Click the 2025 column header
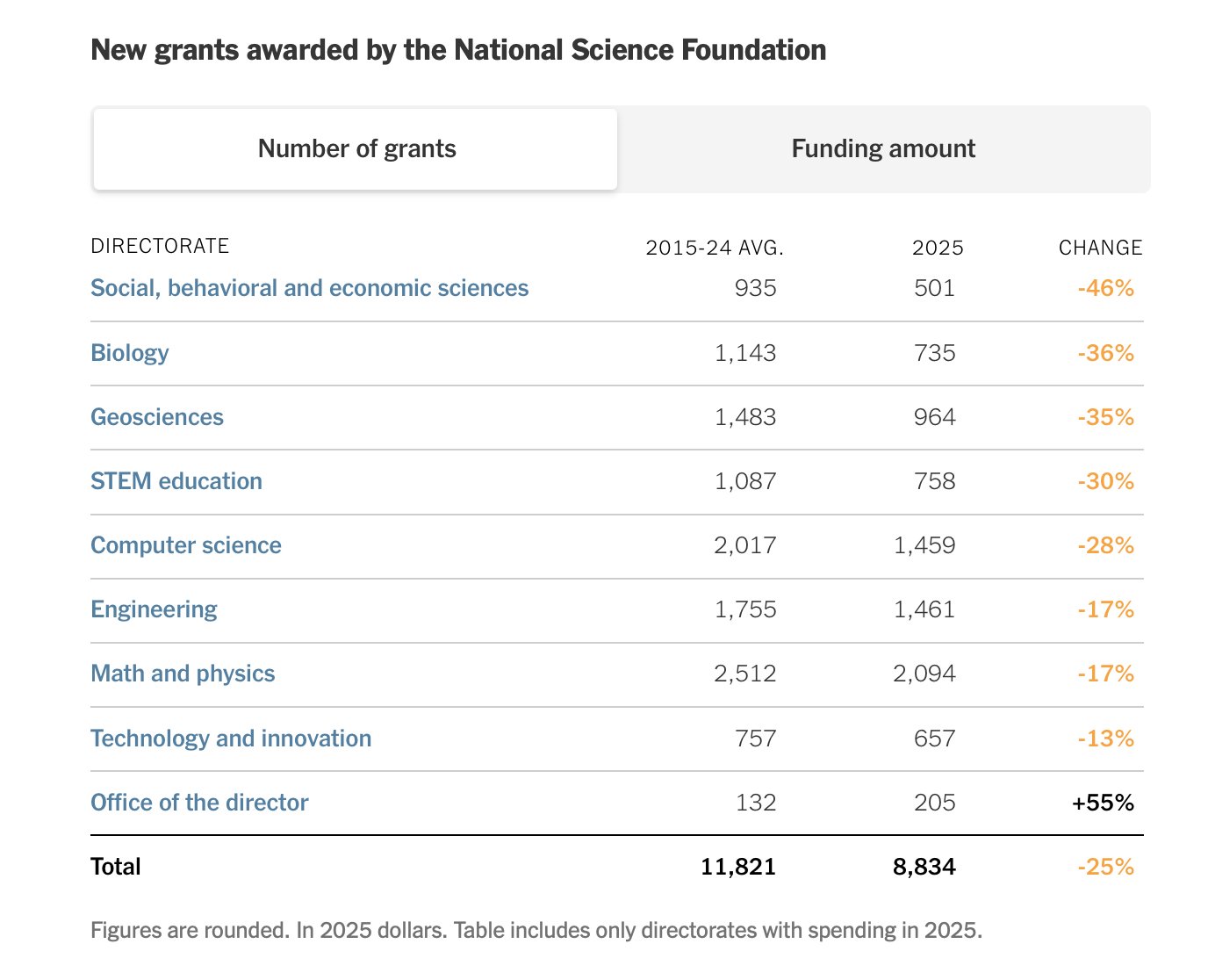Image resolution: width=1208 pixels, height=980 pixels. [938, 248]
